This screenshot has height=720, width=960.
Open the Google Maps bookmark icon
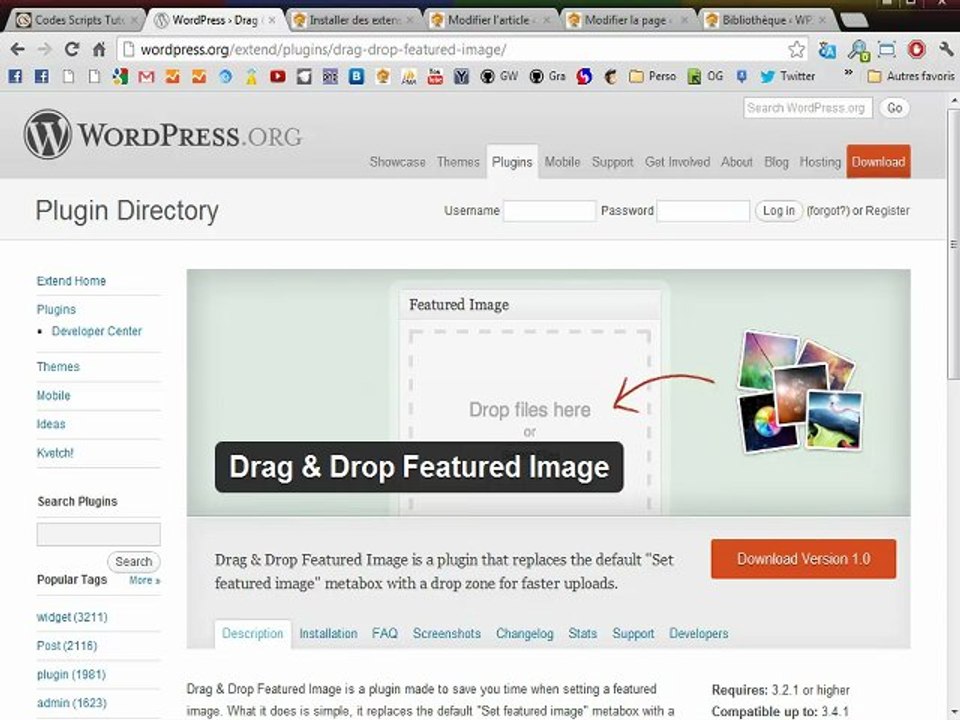(x=120, y=76)
